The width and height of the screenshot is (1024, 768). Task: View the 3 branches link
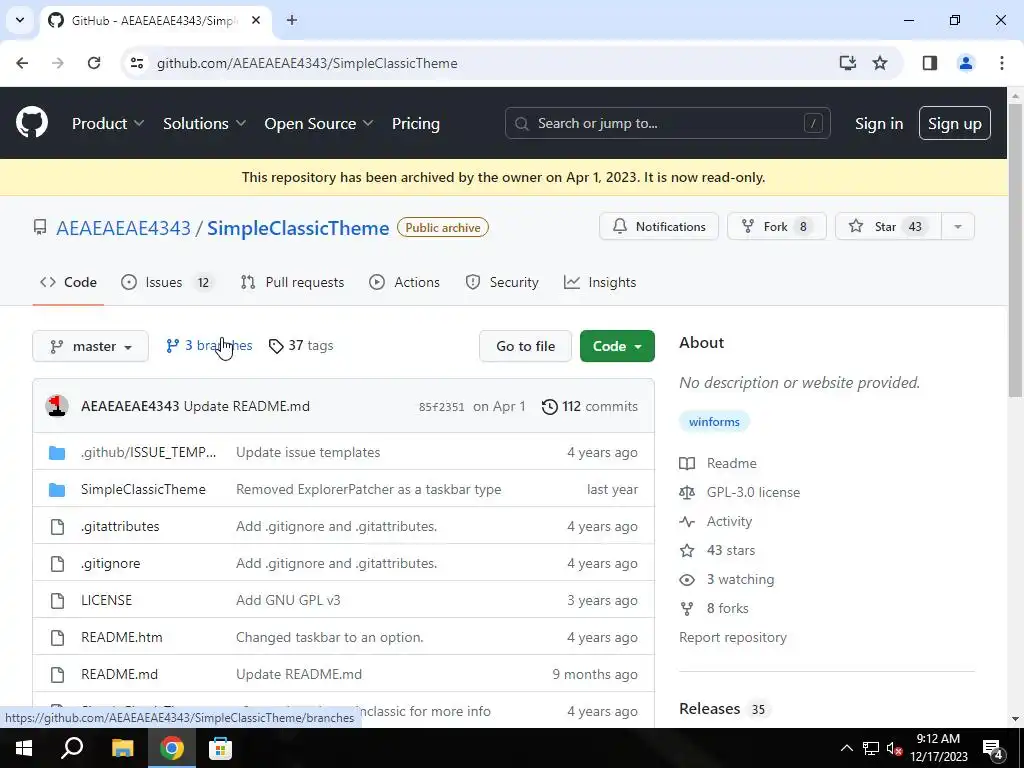click(x=209, y=345)
